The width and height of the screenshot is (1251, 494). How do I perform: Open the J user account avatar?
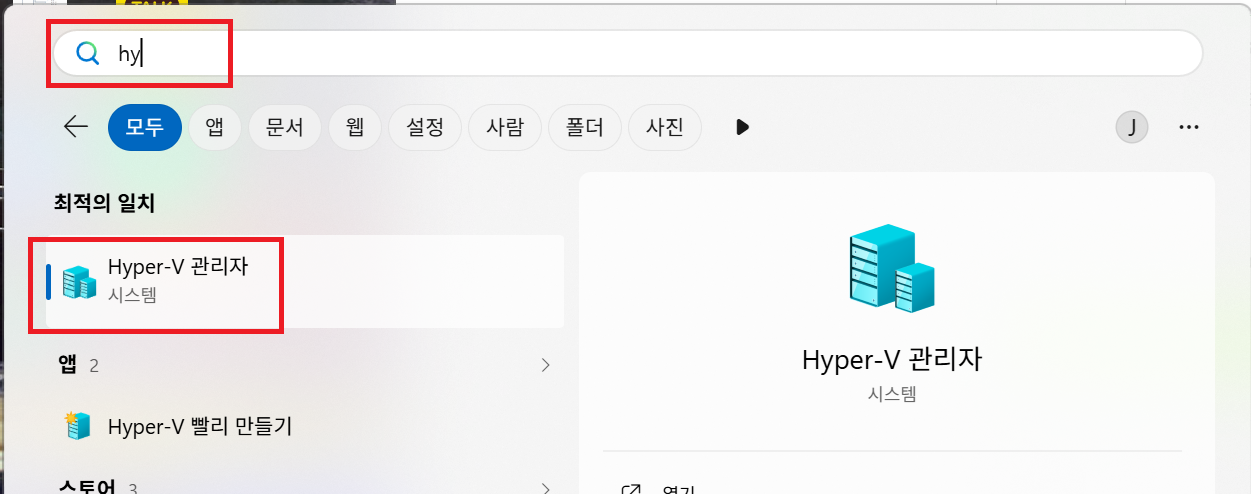pyautogui.click(x=1132, y=127)
